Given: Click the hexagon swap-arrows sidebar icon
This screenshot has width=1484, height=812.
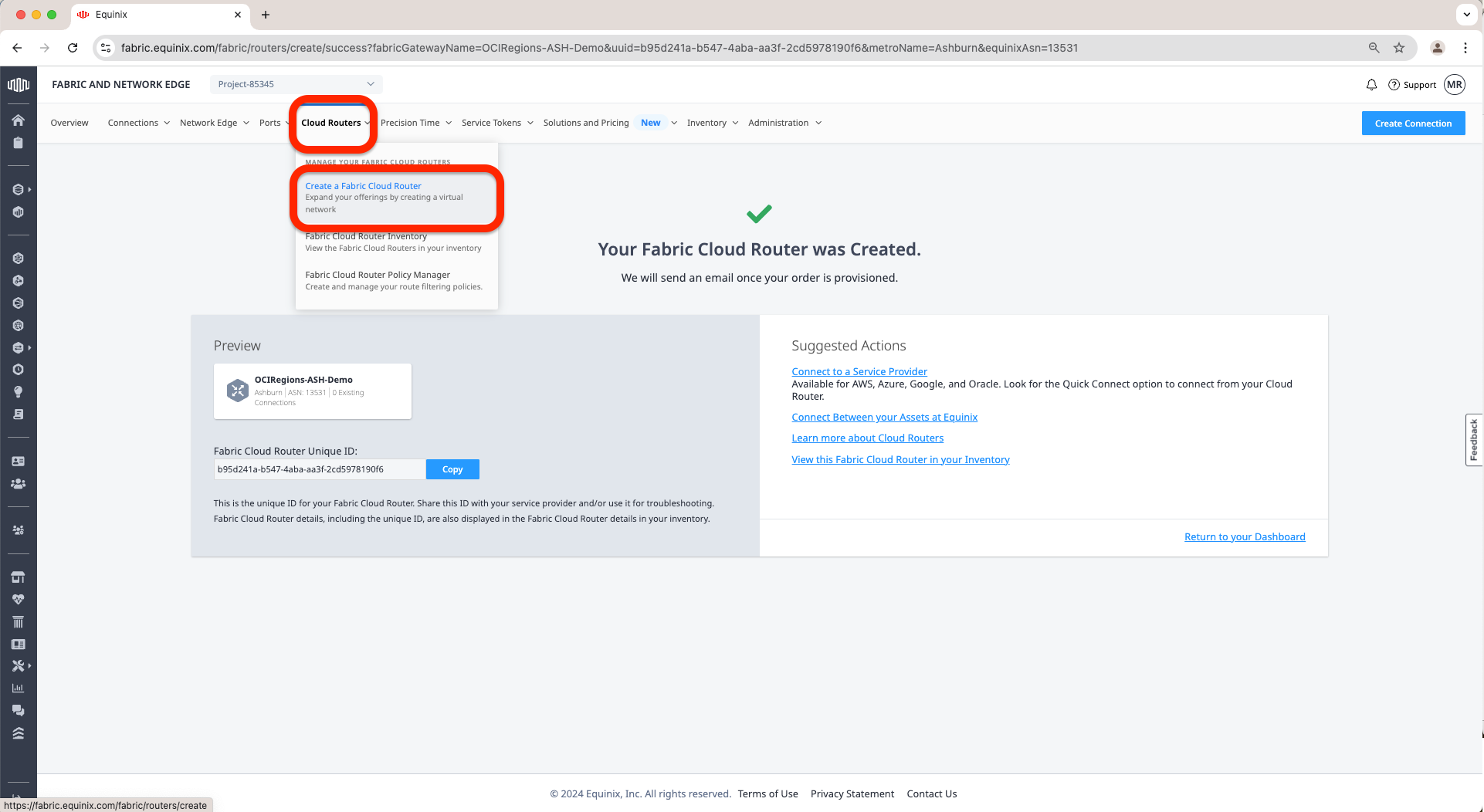Looking at the screenshot, I should [19, 348].
